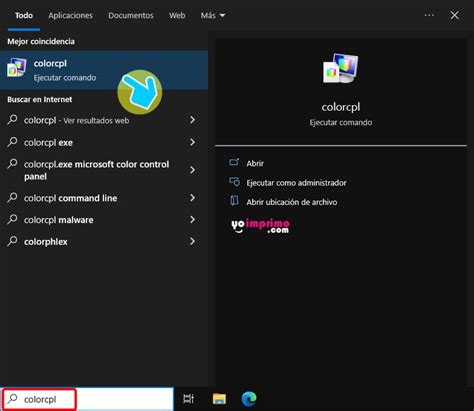The width and height of the screenshot is (474, 411).
Task: Expand the colorcpl malware suggestion arrow
Action: click(x=192, y=219)
